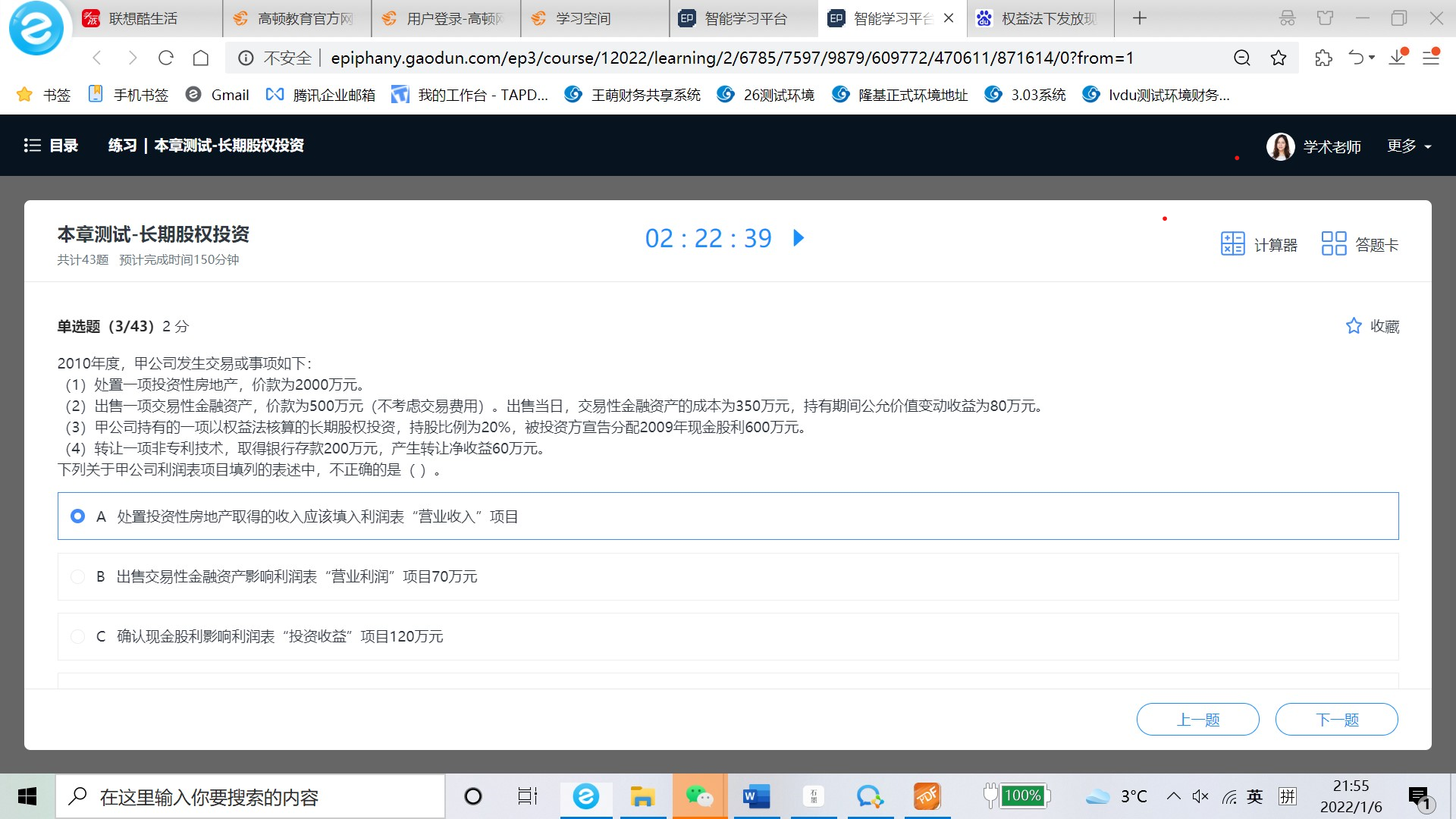Screen dimensions: 1456x819
Task: Go to the browser home page icon
Action: (201, 58)
